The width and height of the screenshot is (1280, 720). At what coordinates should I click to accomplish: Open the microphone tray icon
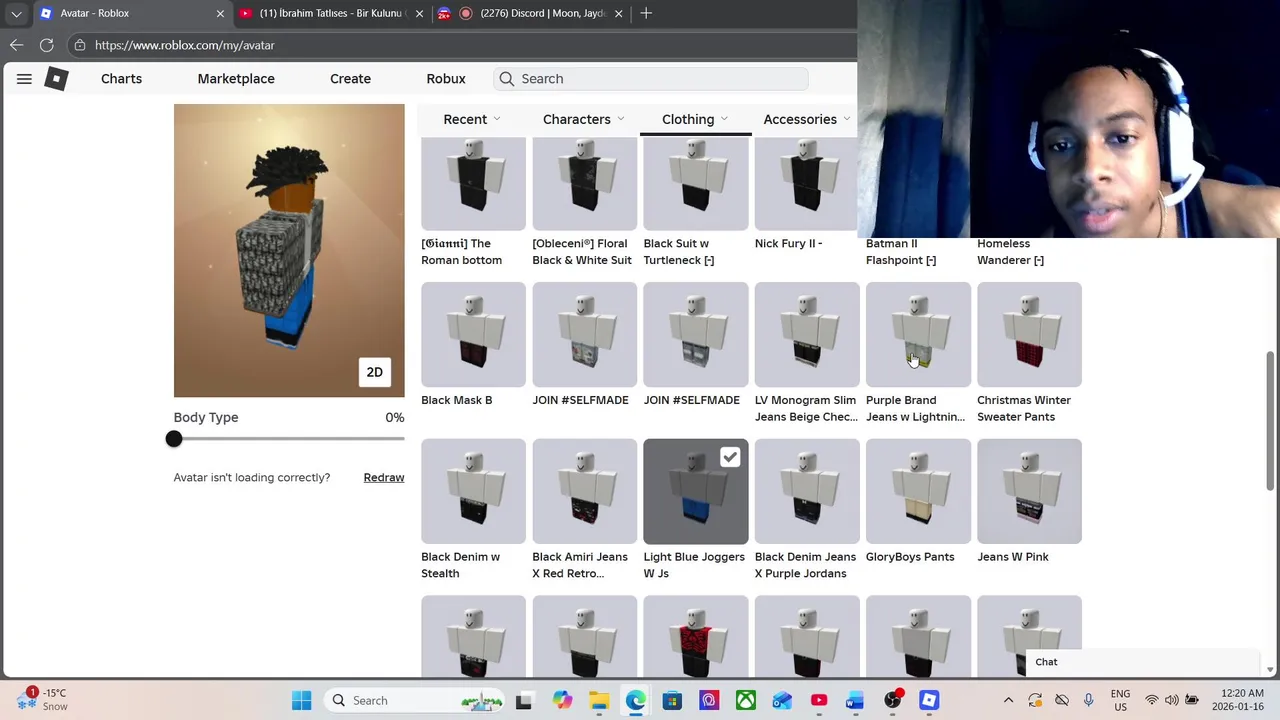1089,701
